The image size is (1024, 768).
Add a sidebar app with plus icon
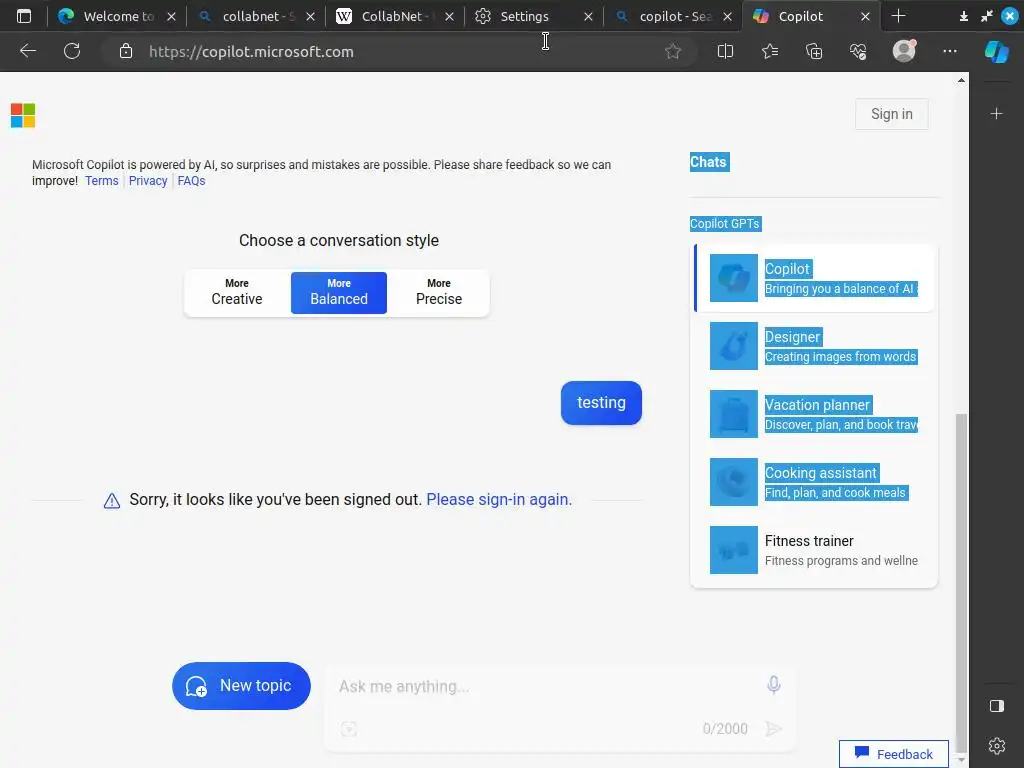(996, 114)
